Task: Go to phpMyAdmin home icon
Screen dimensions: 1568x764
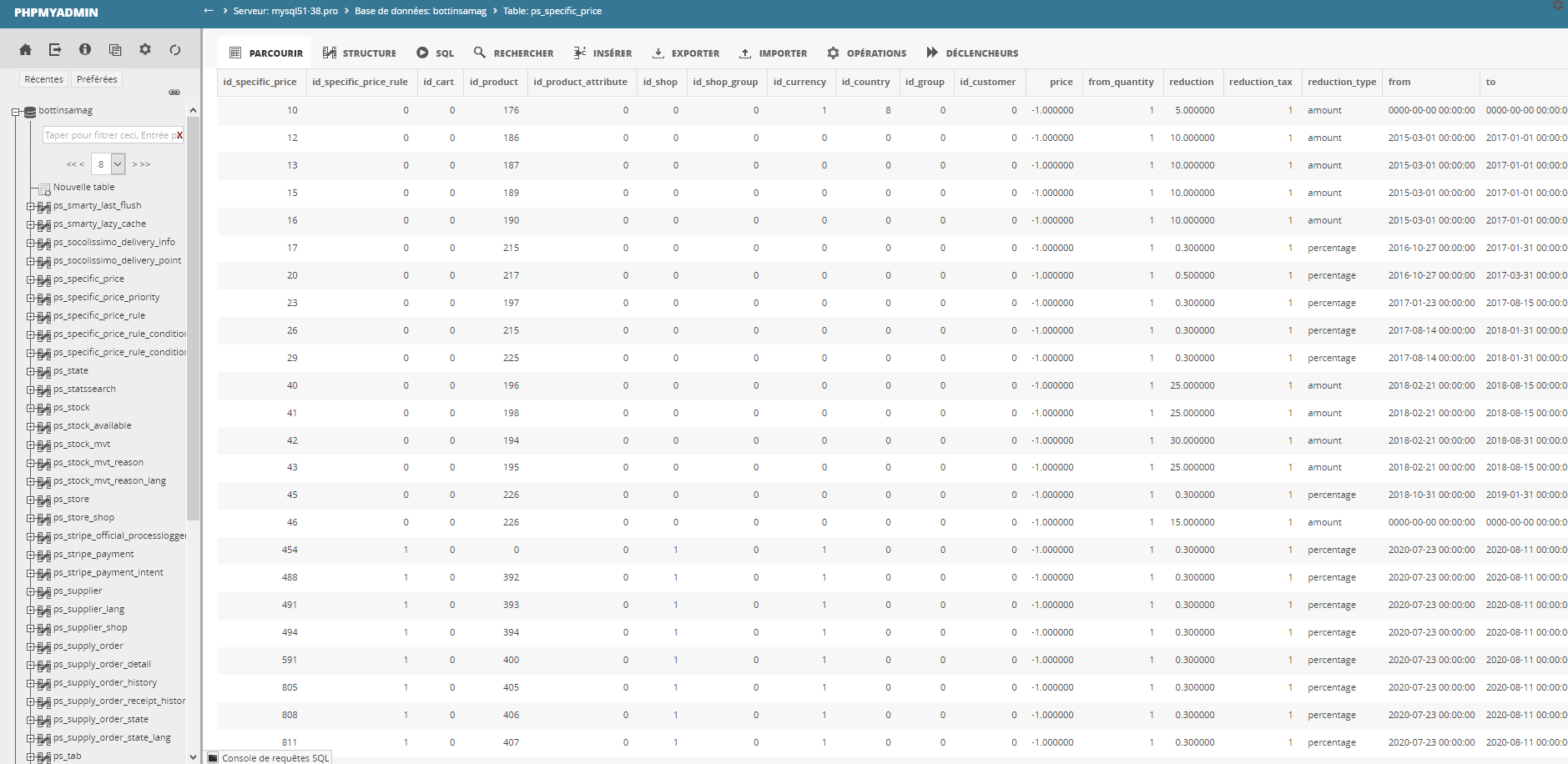Action: coord(25,50)
